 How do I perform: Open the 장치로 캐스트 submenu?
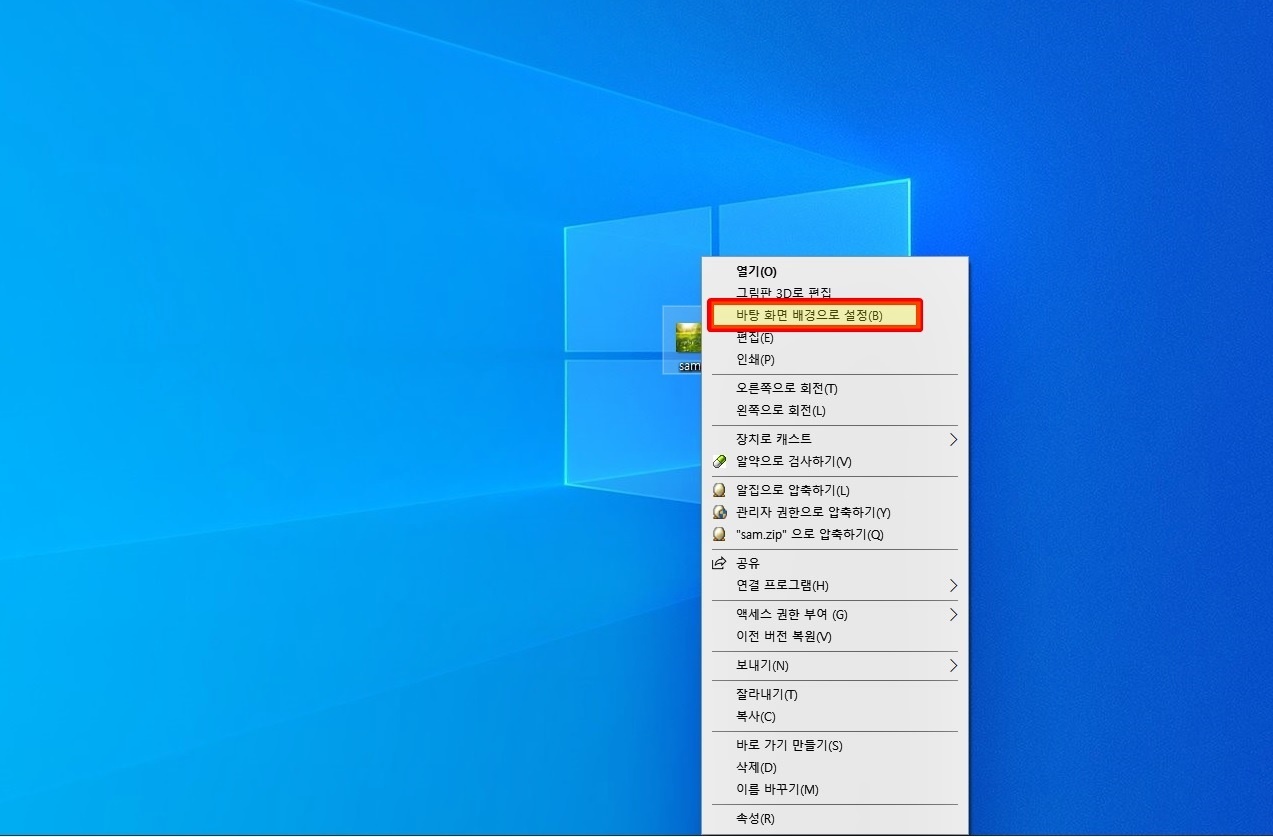pyautogui.click(x=835, y=440)
